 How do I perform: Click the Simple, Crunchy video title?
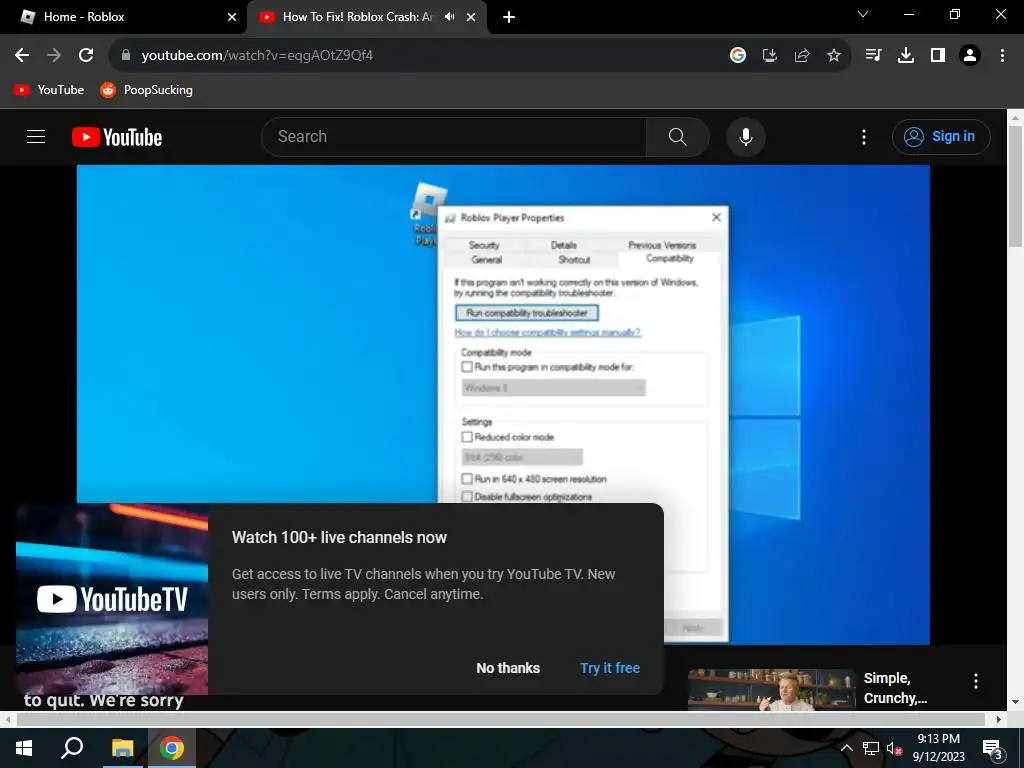pos(895,688)
